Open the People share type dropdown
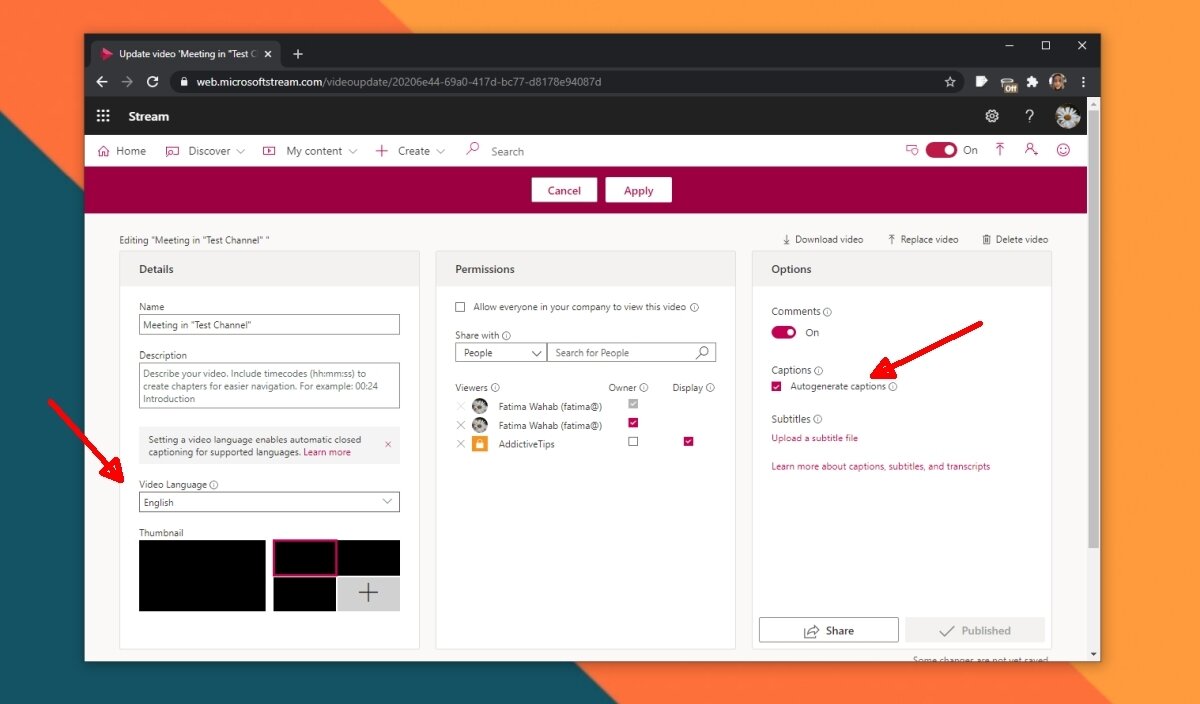This screenshot has width=1200, height=704. [x=500, y=352]
